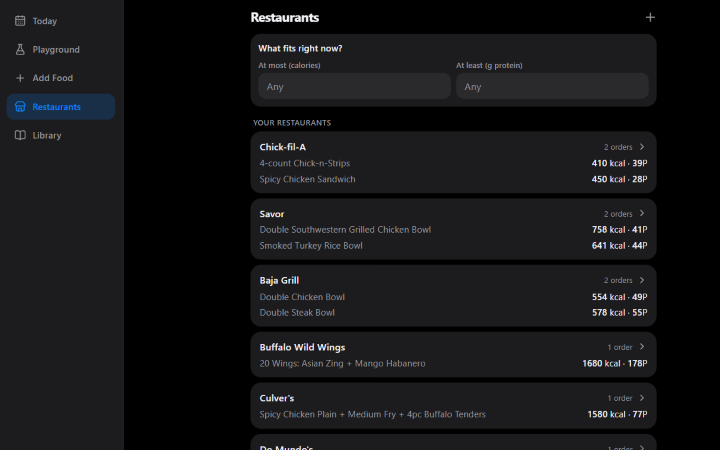Select Double Chicken Bowl order
This screenshot has height=450, width=720.
click(302, 297)
